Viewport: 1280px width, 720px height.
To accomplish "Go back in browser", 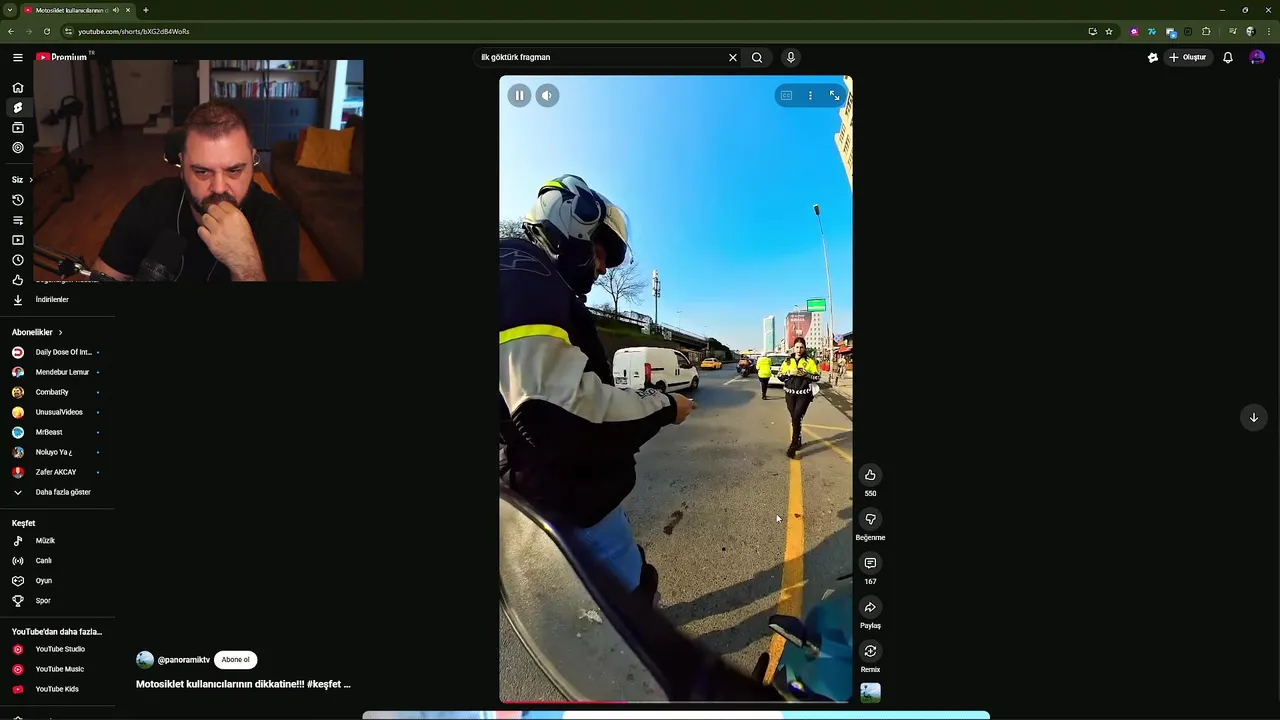I will click(x=11, y=31).
